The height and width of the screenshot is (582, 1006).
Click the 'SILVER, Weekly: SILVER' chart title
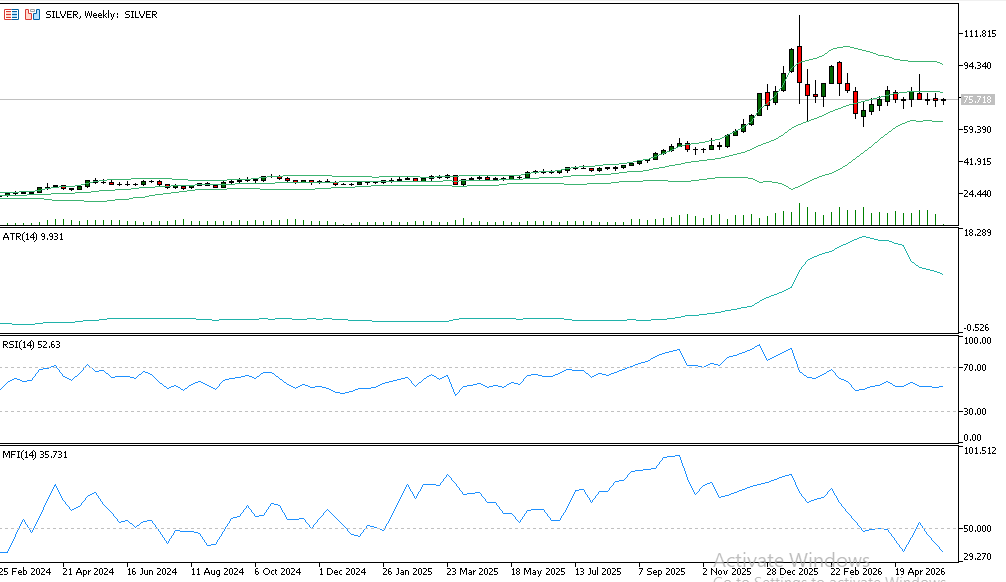click(101, 14)
